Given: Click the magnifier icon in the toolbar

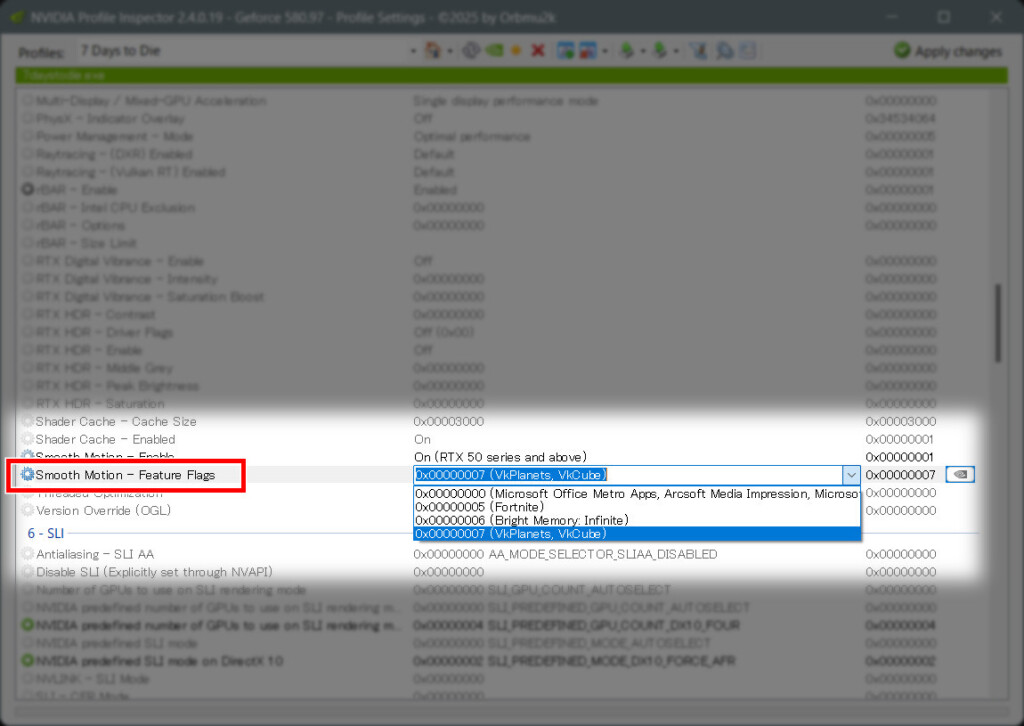Looking at the screenshot, I should click(x=724, y=50).
